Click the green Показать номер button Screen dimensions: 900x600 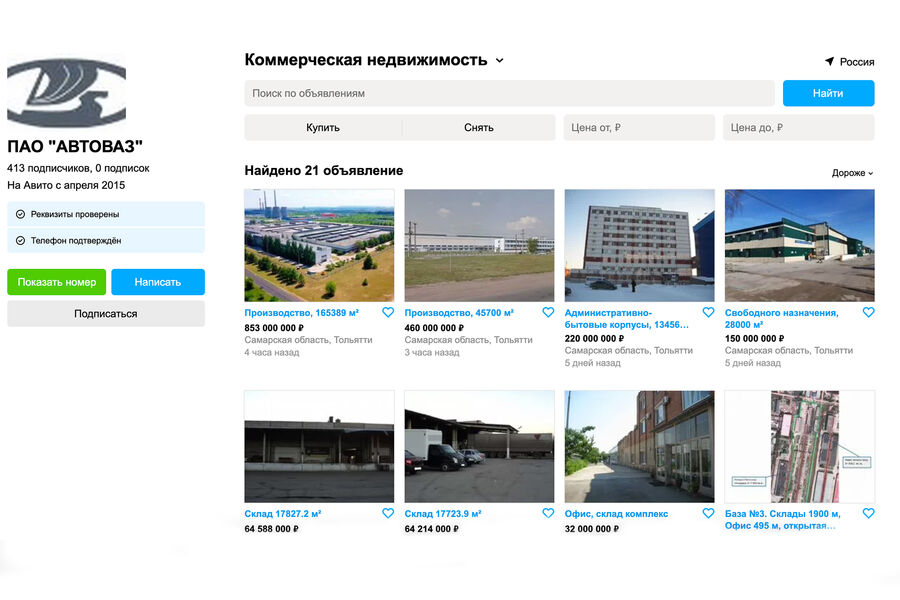click(56, 282)
